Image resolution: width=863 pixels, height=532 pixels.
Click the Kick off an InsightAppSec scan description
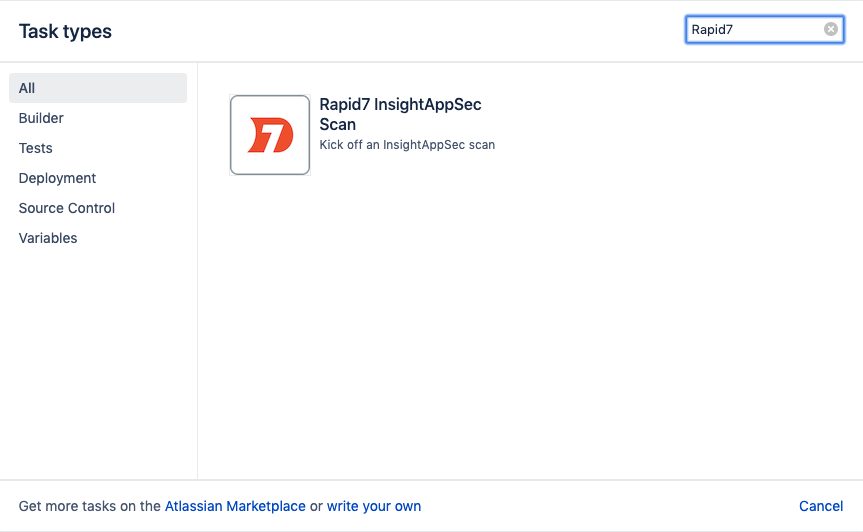tap(407, 145)
